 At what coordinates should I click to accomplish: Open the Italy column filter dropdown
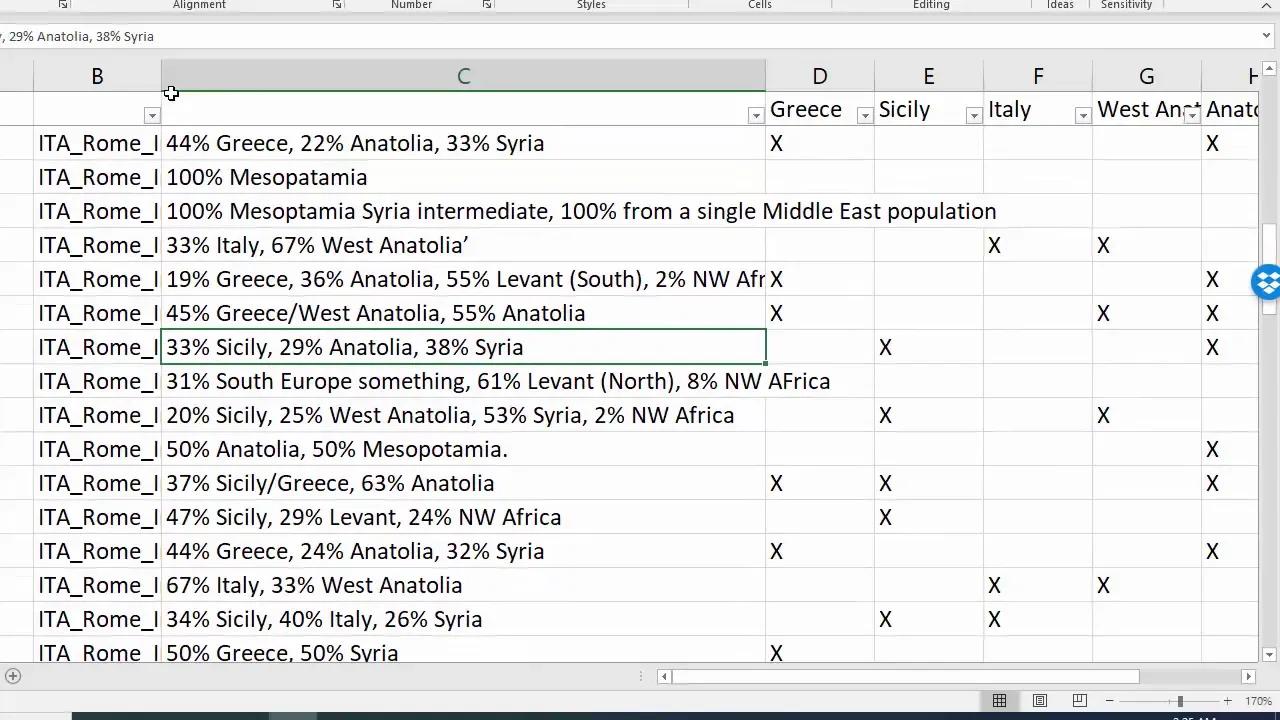(x=1083, y=116)
